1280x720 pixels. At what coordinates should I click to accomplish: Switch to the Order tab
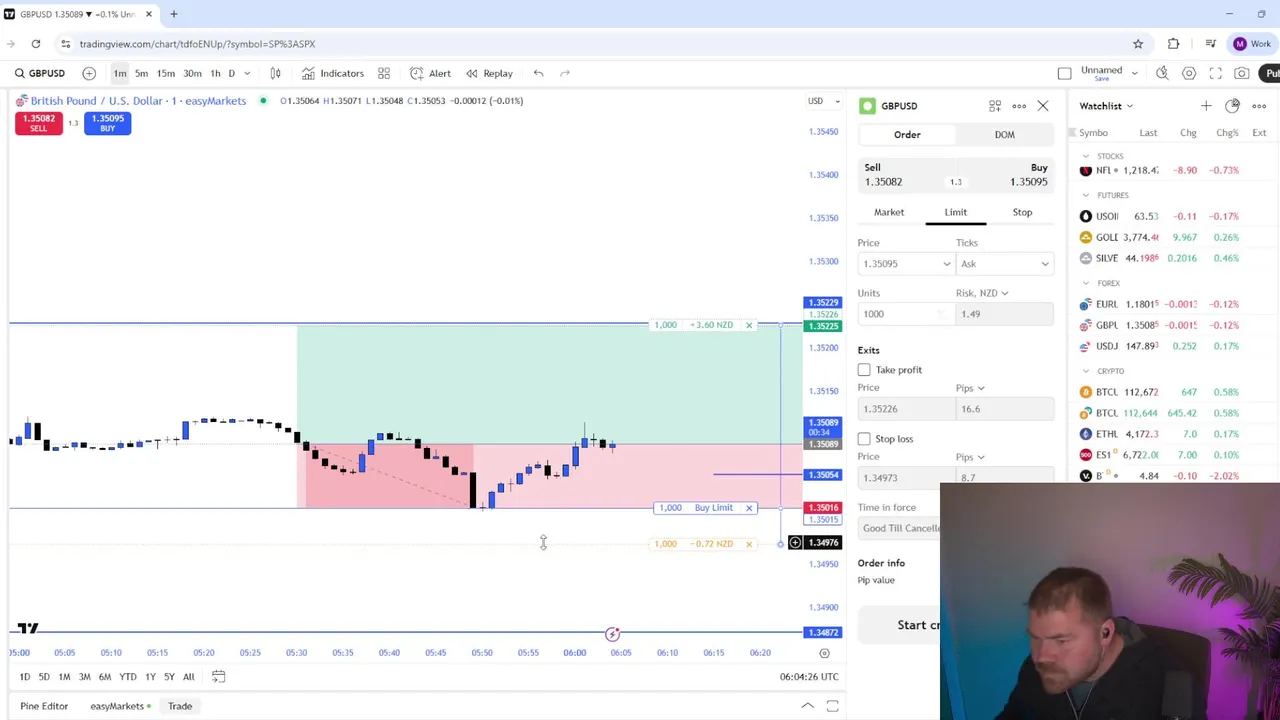point(907,135)
